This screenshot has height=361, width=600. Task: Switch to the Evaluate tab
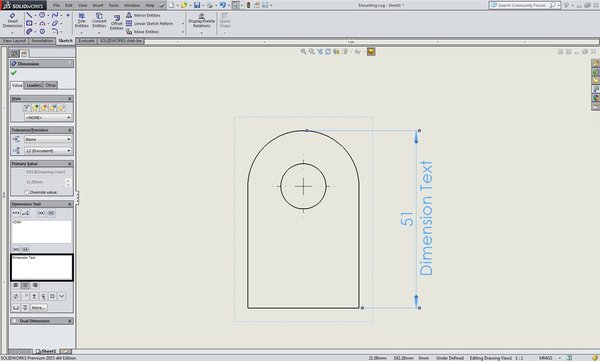86,41
